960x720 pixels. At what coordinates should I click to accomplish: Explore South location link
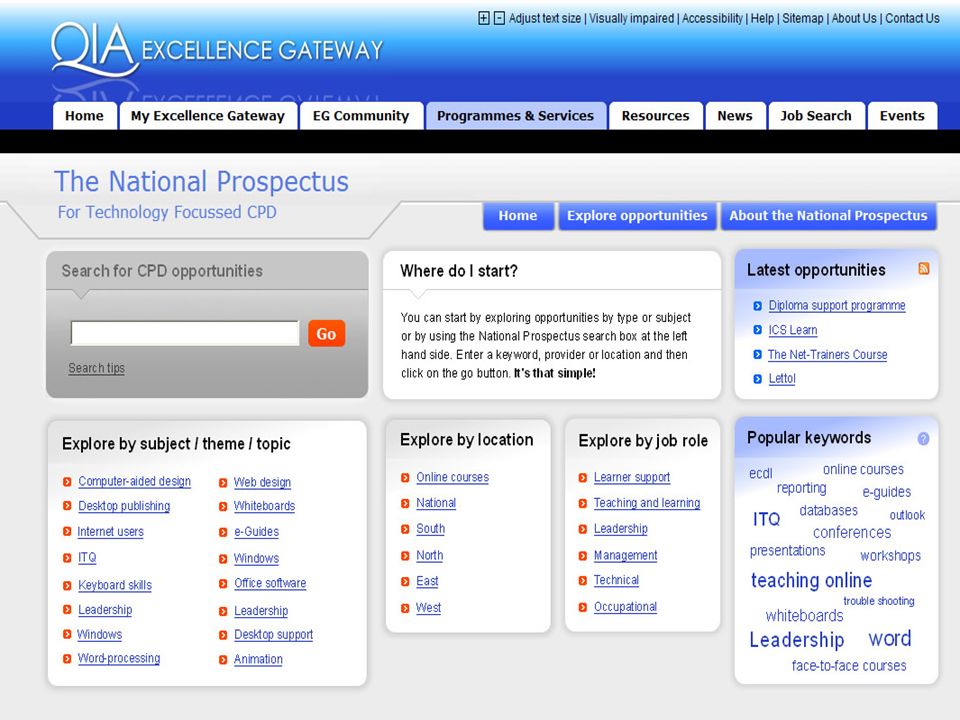click(x=430, y=529)
